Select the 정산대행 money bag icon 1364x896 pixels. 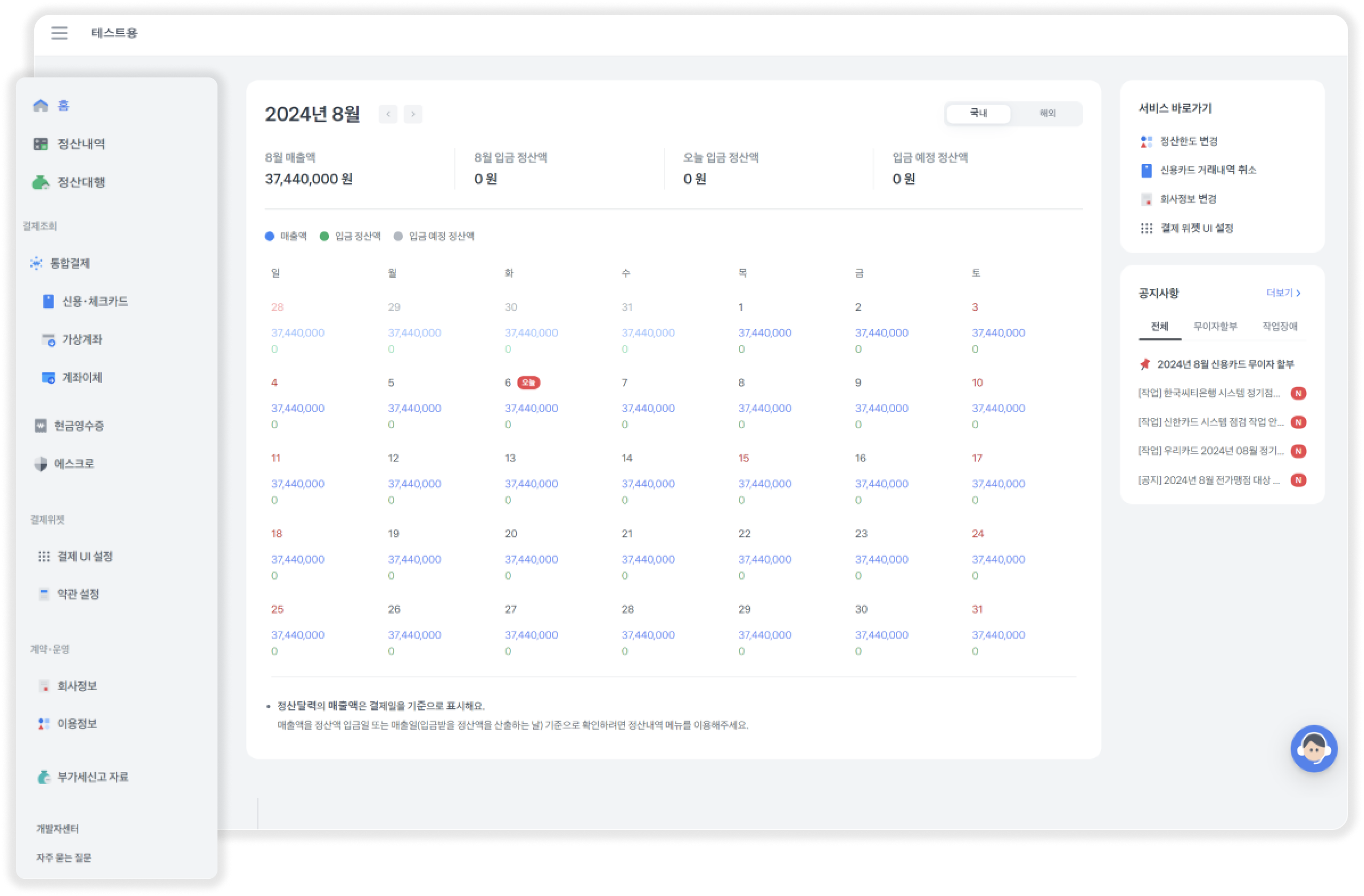pyautogui.click(x=40, y=182)
